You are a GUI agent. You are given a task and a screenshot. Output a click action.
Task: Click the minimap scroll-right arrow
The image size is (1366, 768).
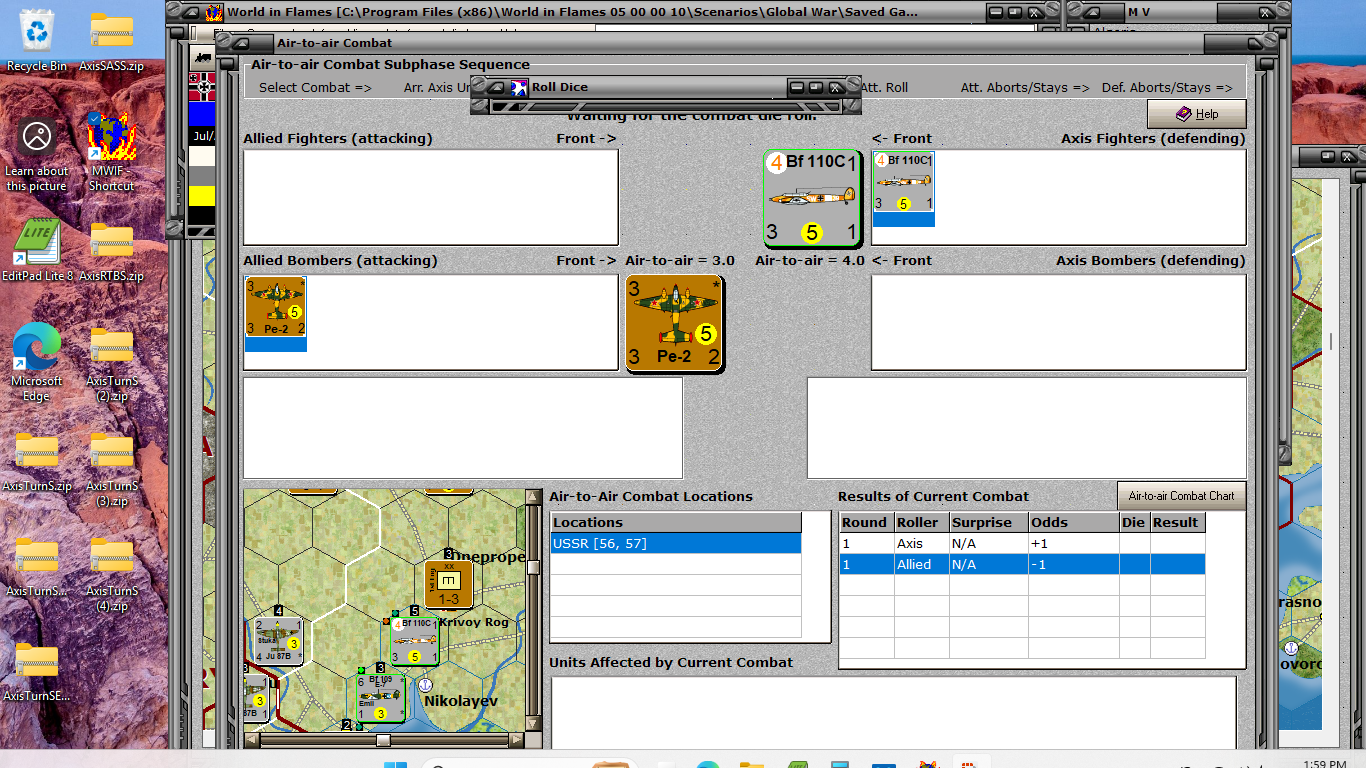[x=516, y=740]
